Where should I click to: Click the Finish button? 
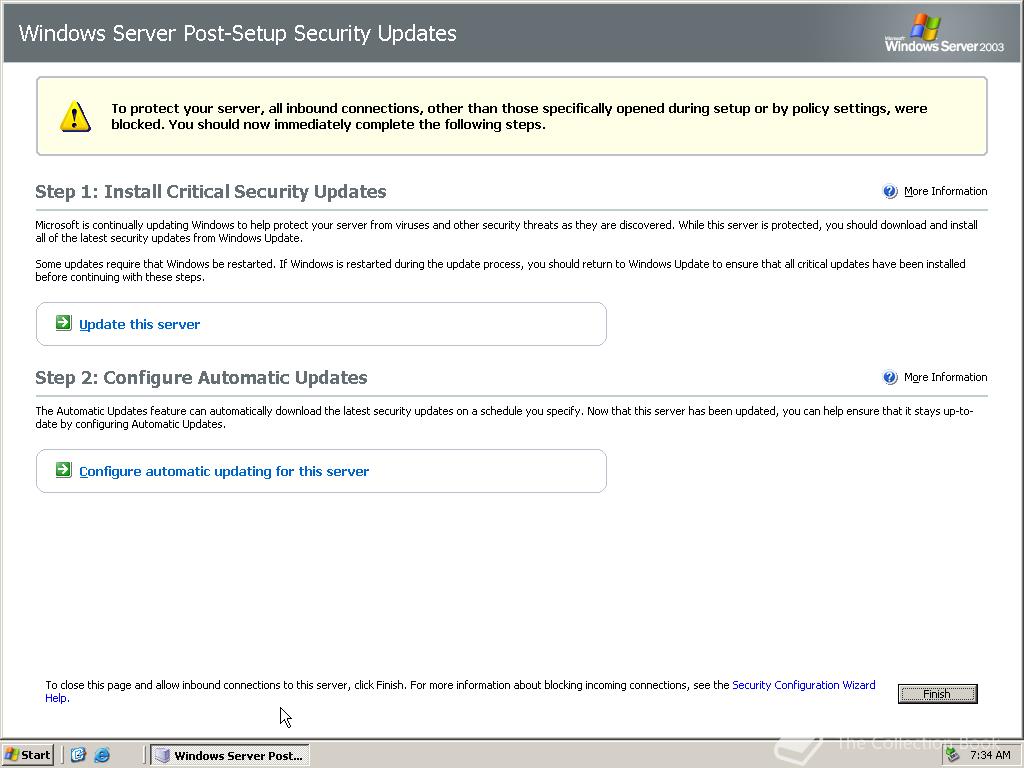938,694
